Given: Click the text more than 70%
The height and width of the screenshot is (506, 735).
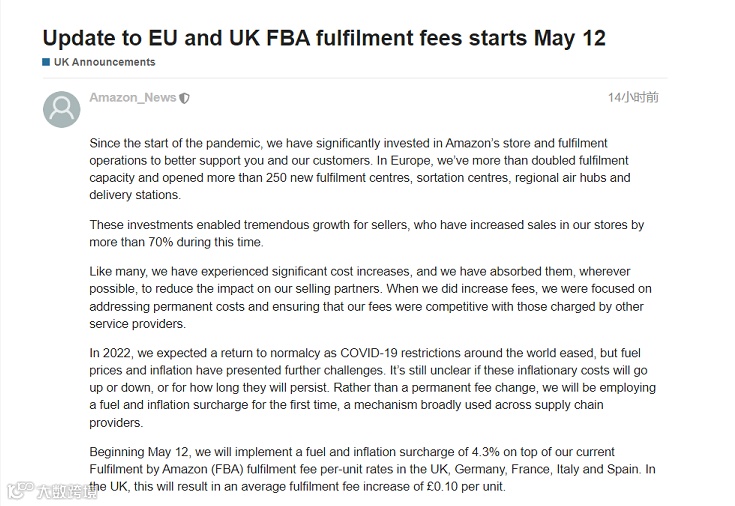Looking at the screenshot, I should coord(125,242).
